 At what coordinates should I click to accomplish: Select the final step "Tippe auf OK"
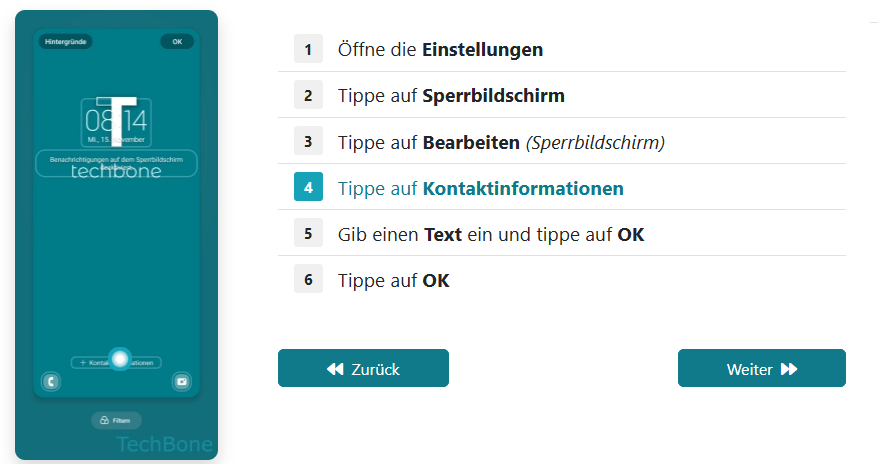tap(393, 280)
